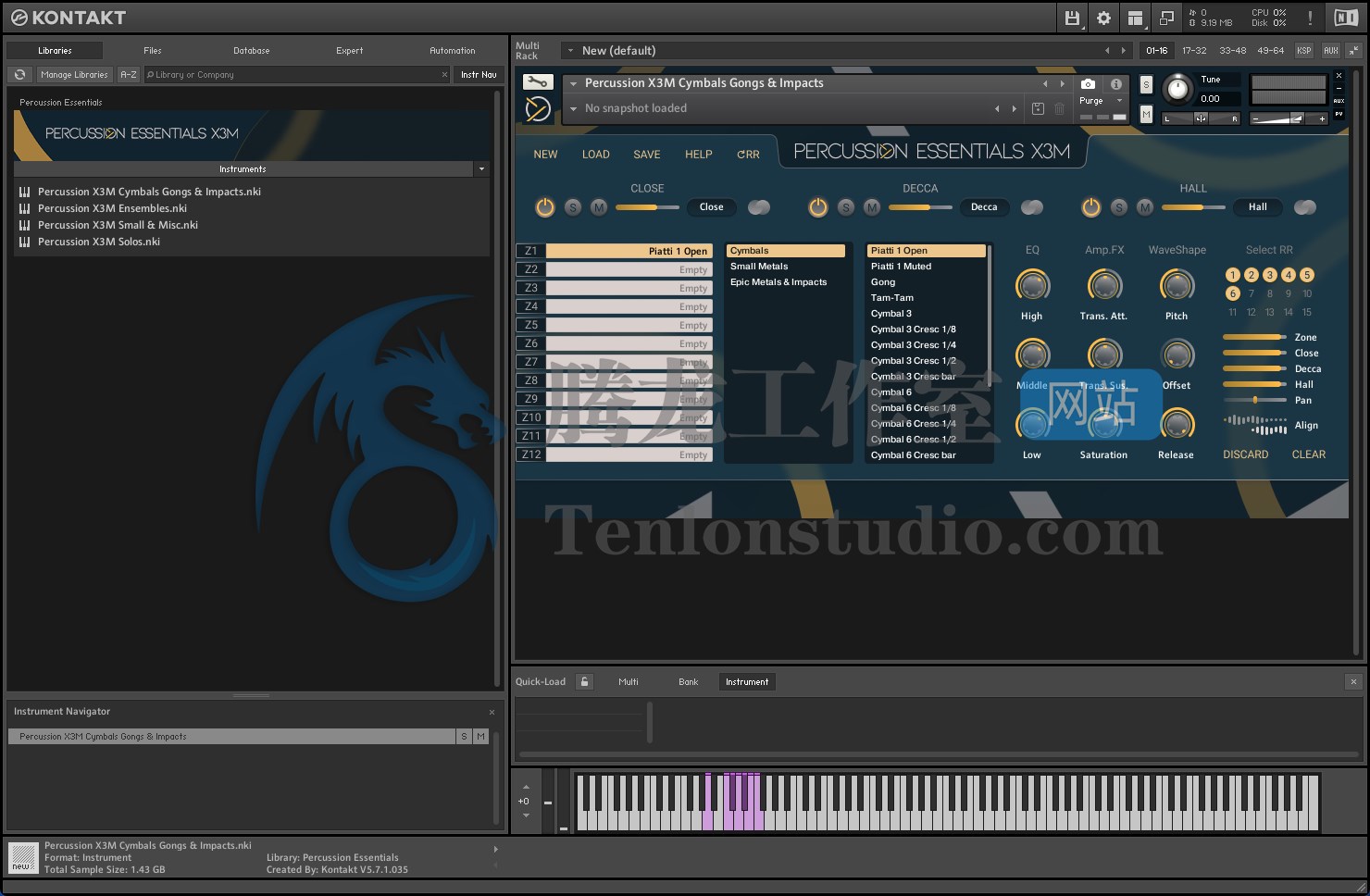Screen dimensions: 1370x896
Task: Go to the next snapshot
Action: (x=1015, y=108)
